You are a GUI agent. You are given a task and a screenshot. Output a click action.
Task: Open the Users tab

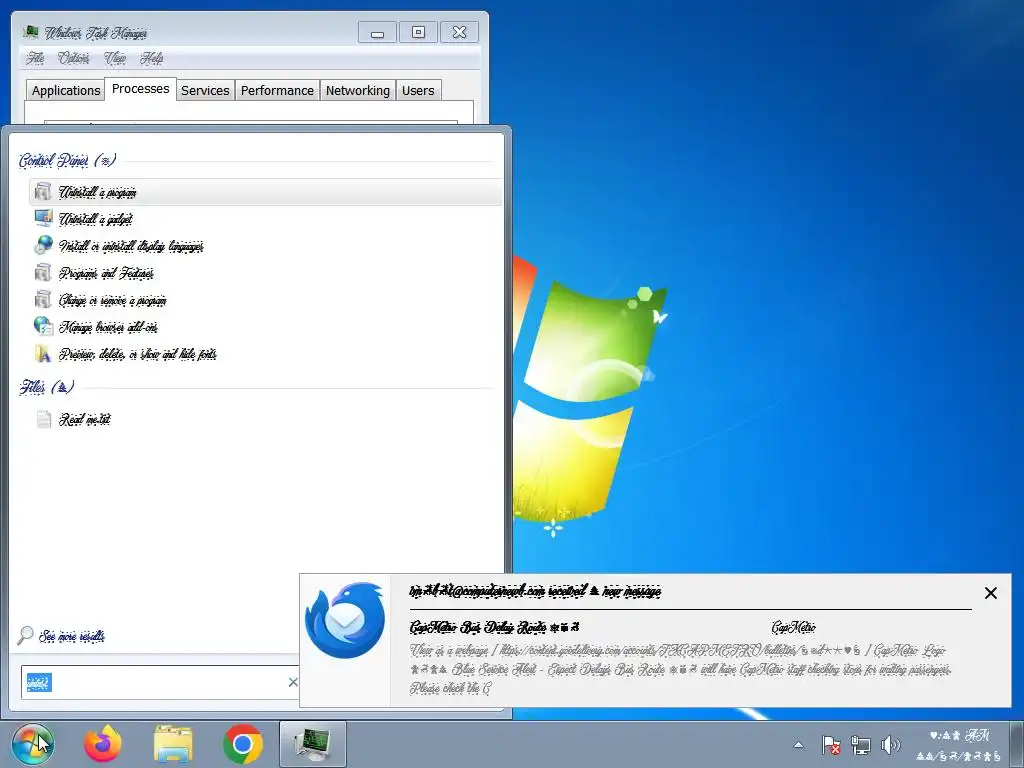(x=418, y=90)
